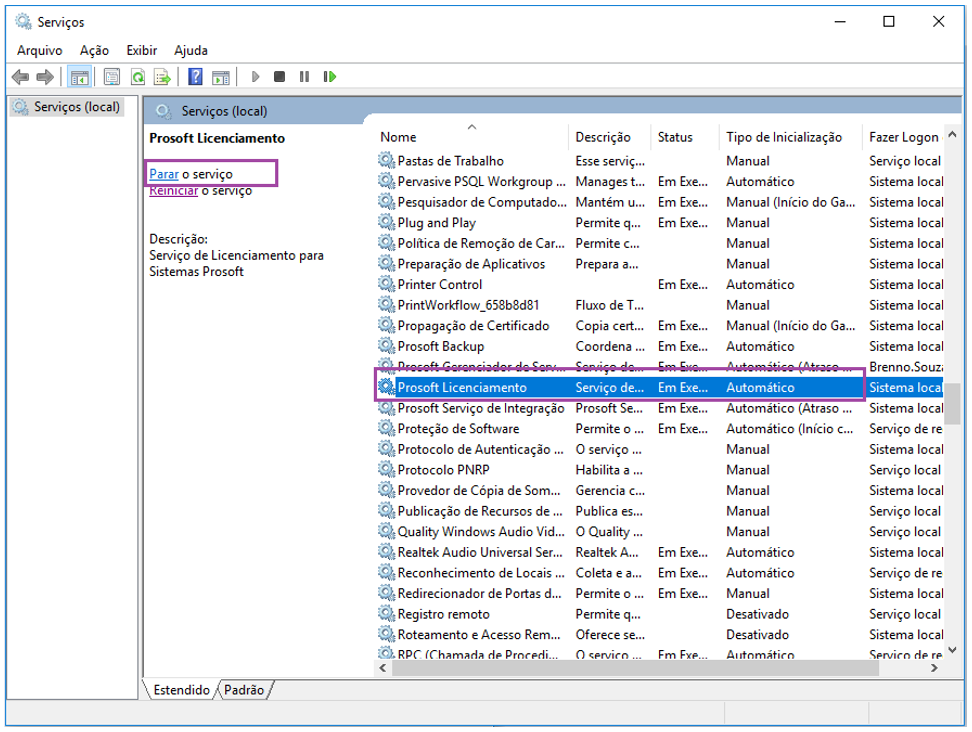
Task: Open the Help question mark icon
Action: 195,77
